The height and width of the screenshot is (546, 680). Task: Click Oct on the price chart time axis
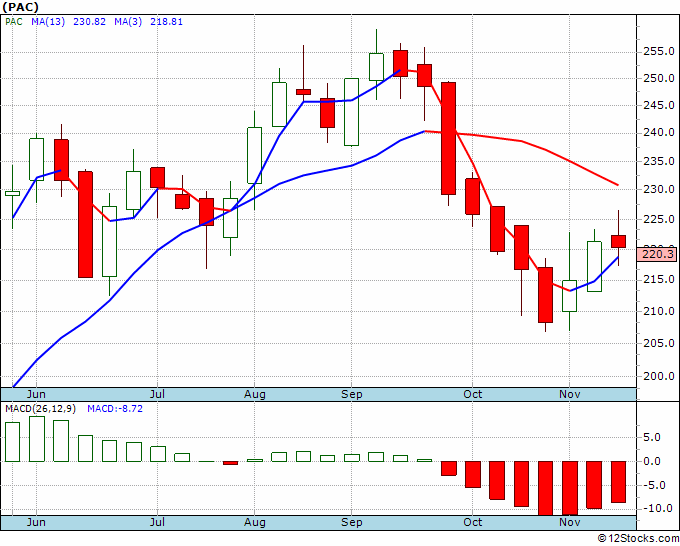[x=472, y=394]
